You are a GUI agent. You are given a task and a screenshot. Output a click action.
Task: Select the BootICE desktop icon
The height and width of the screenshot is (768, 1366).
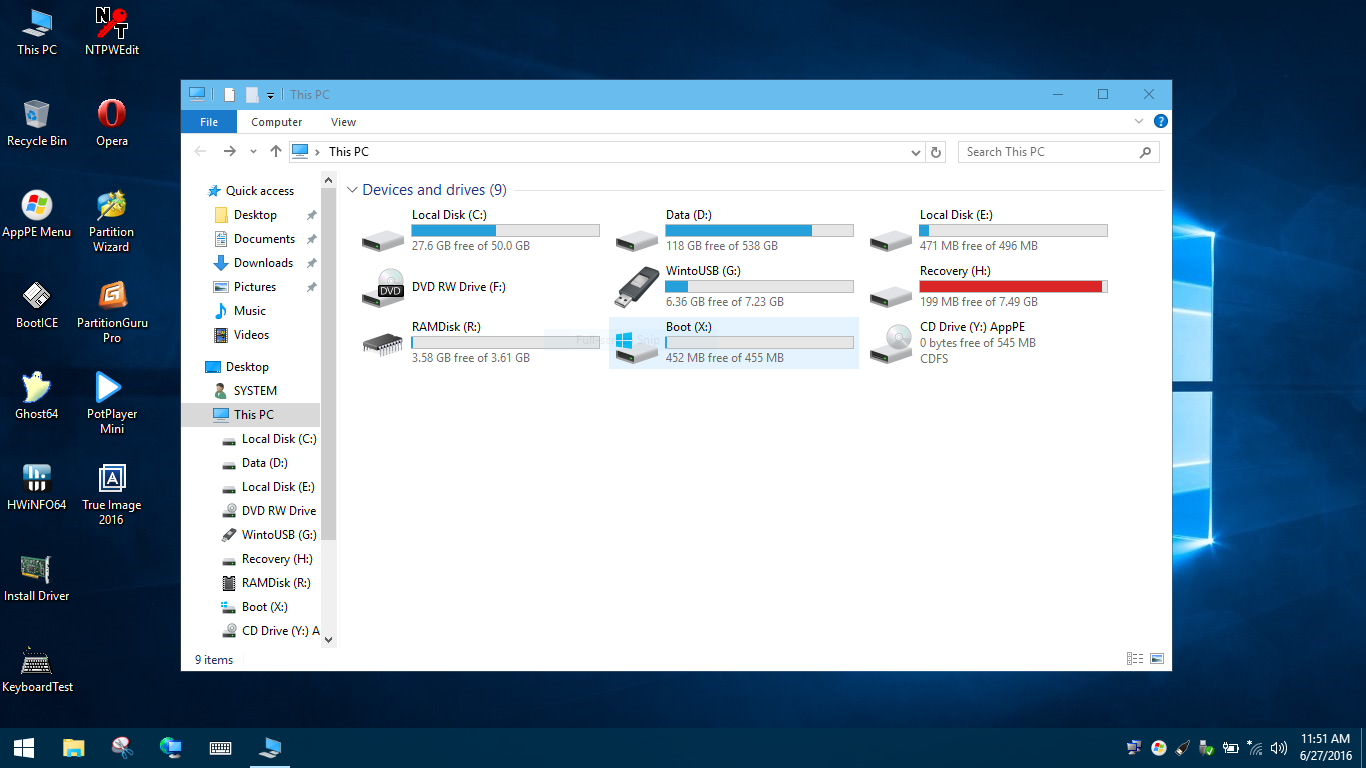pos(37,305)
